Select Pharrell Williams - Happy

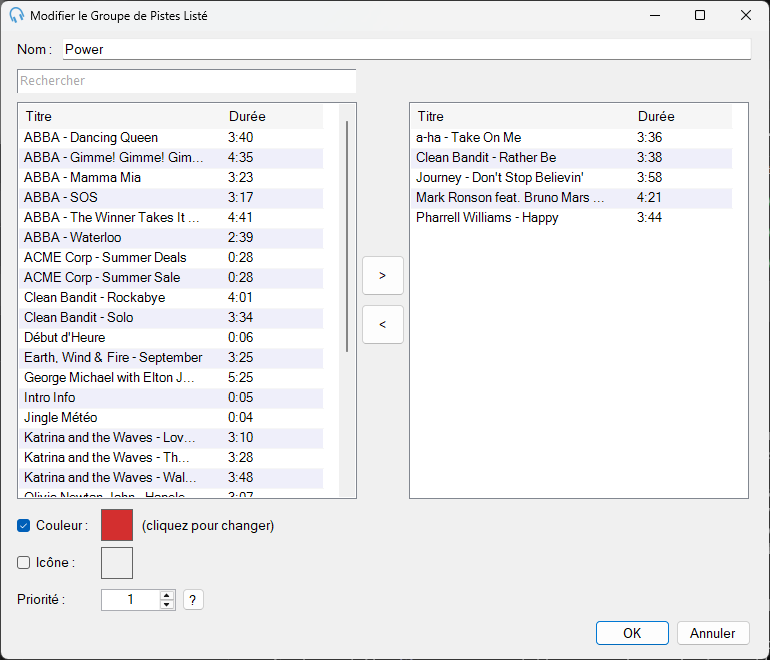point(572,218)
